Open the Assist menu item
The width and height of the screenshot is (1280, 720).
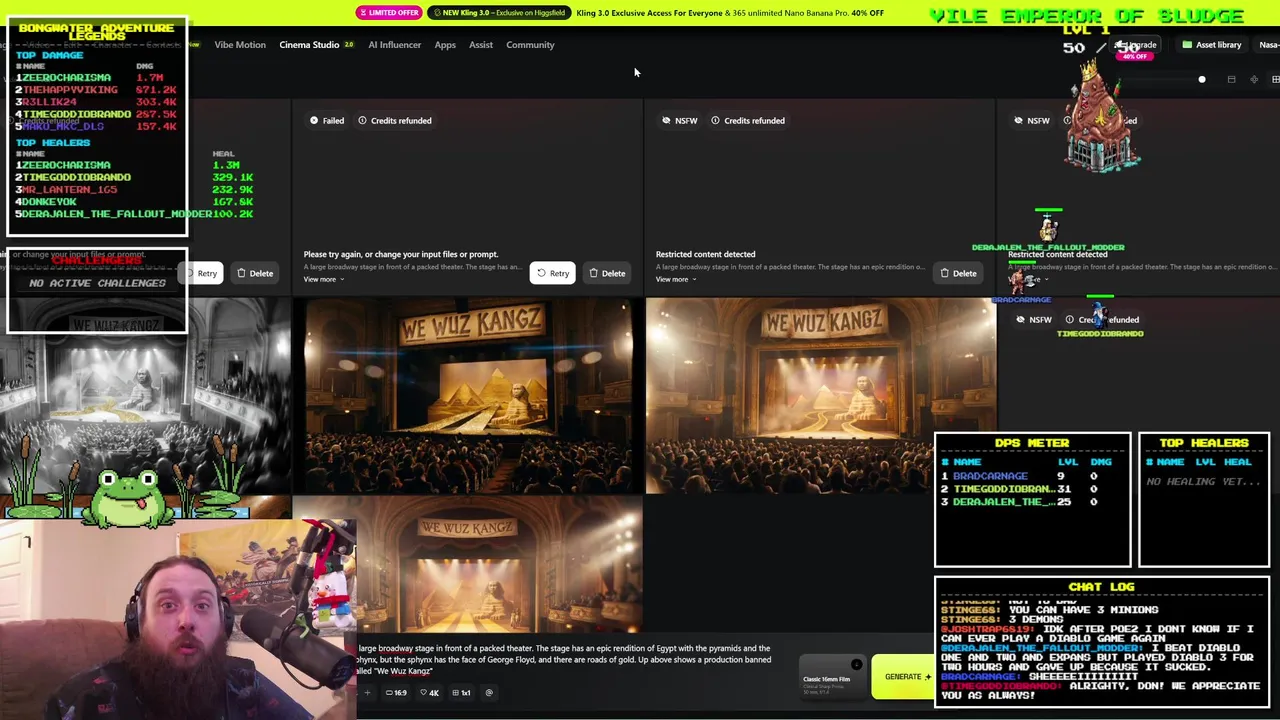481,45
